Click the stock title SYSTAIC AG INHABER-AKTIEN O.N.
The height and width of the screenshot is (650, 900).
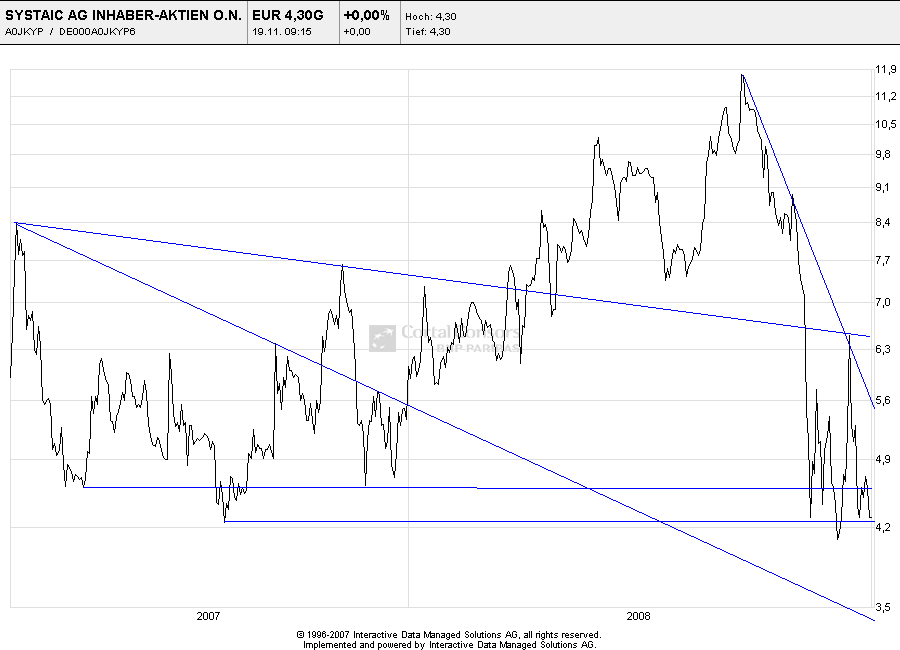pos(123,16)
